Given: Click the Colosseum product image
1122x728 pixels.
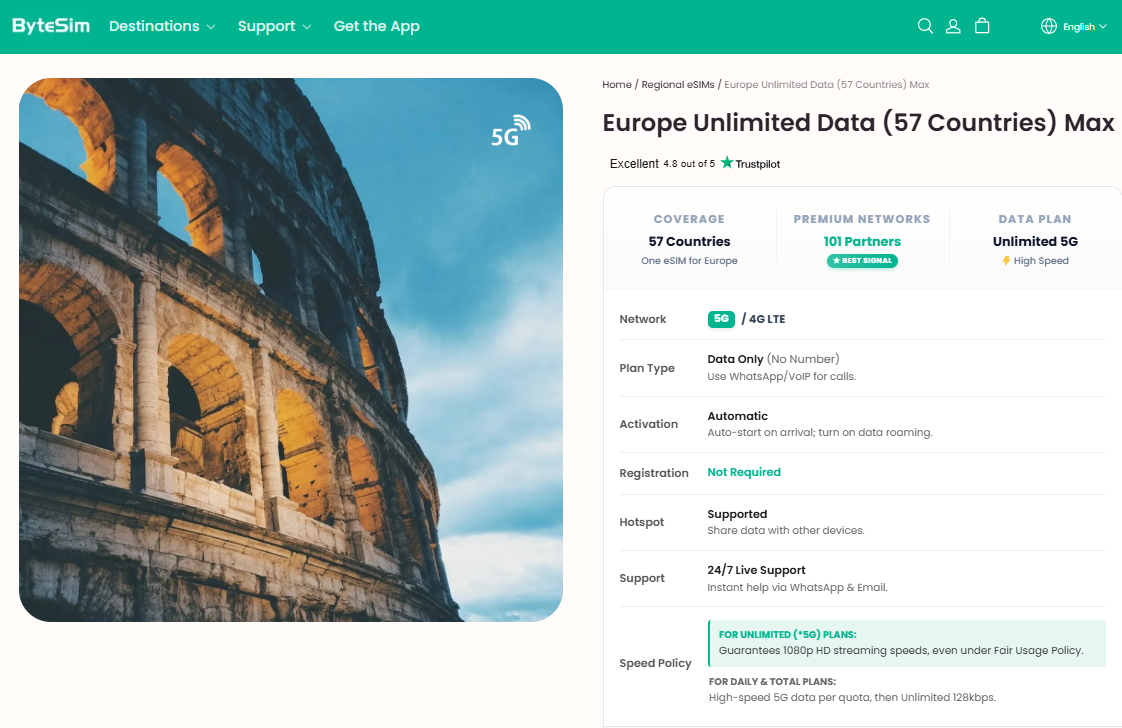Looking at the screenshot, I should pos(291,349).
